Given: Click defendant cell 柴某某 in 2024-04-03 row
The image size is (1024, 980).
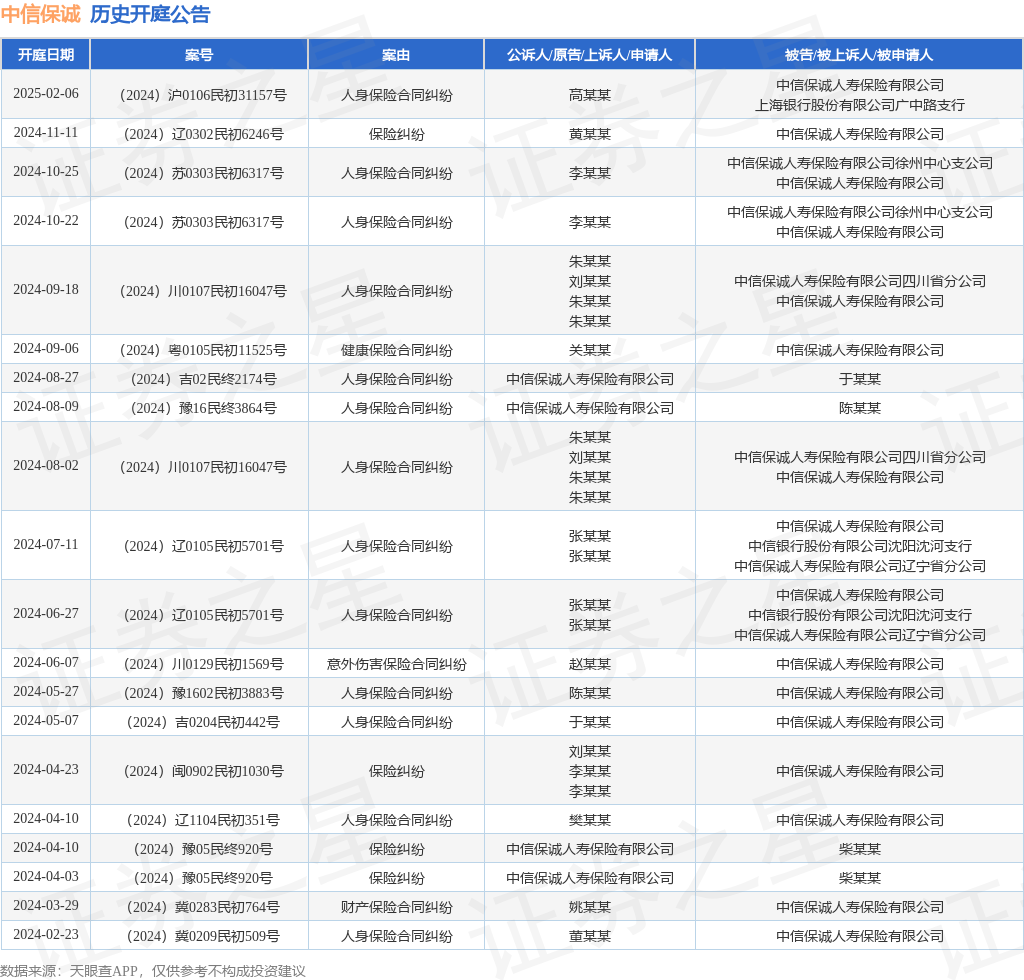Looking at the screenshot, I should (x=859, y=879).
